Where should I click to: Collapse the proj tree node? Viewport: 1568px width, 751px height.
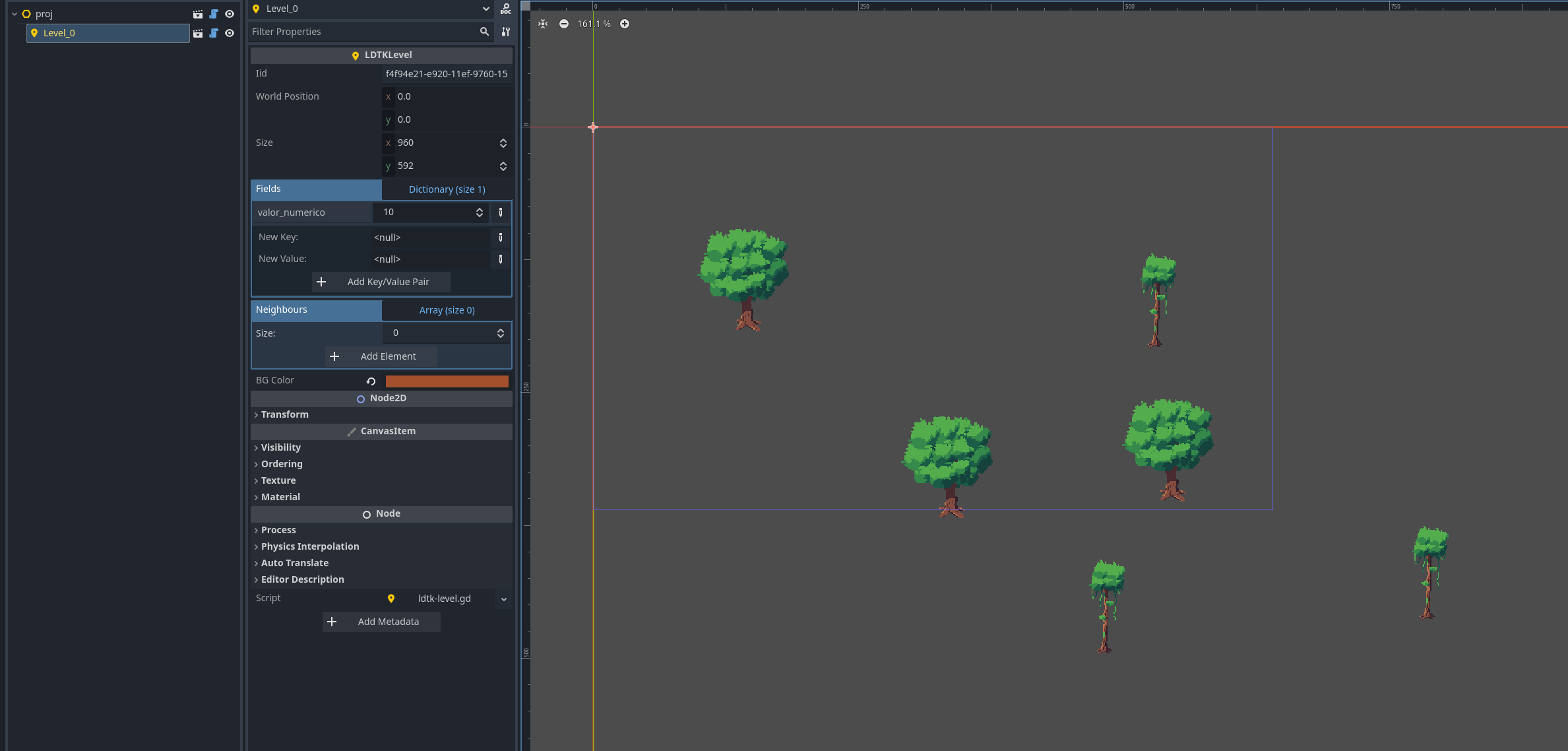(x=15, y=14)
